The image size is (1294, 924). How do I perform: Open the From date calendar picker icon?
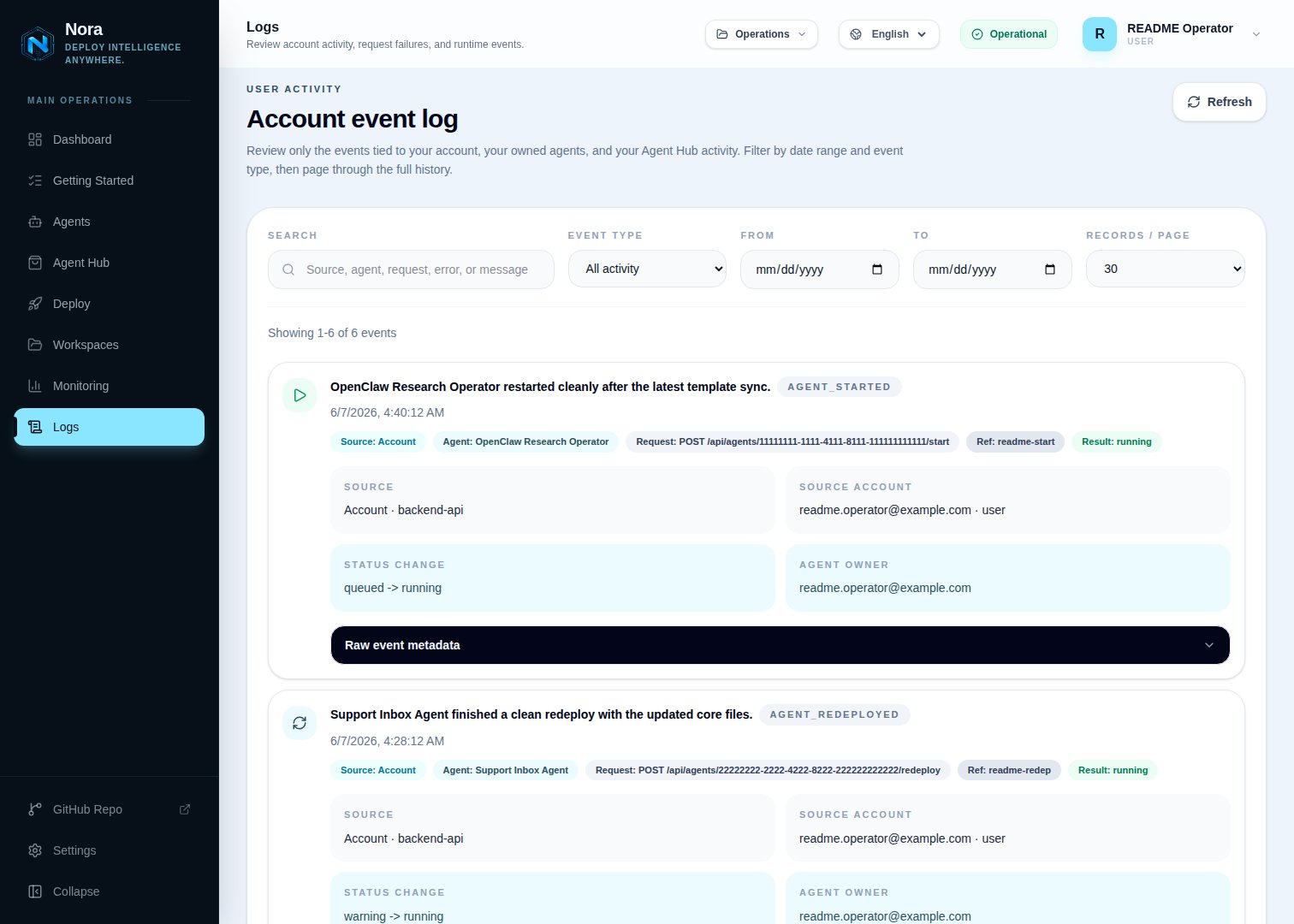click(877, 269)
